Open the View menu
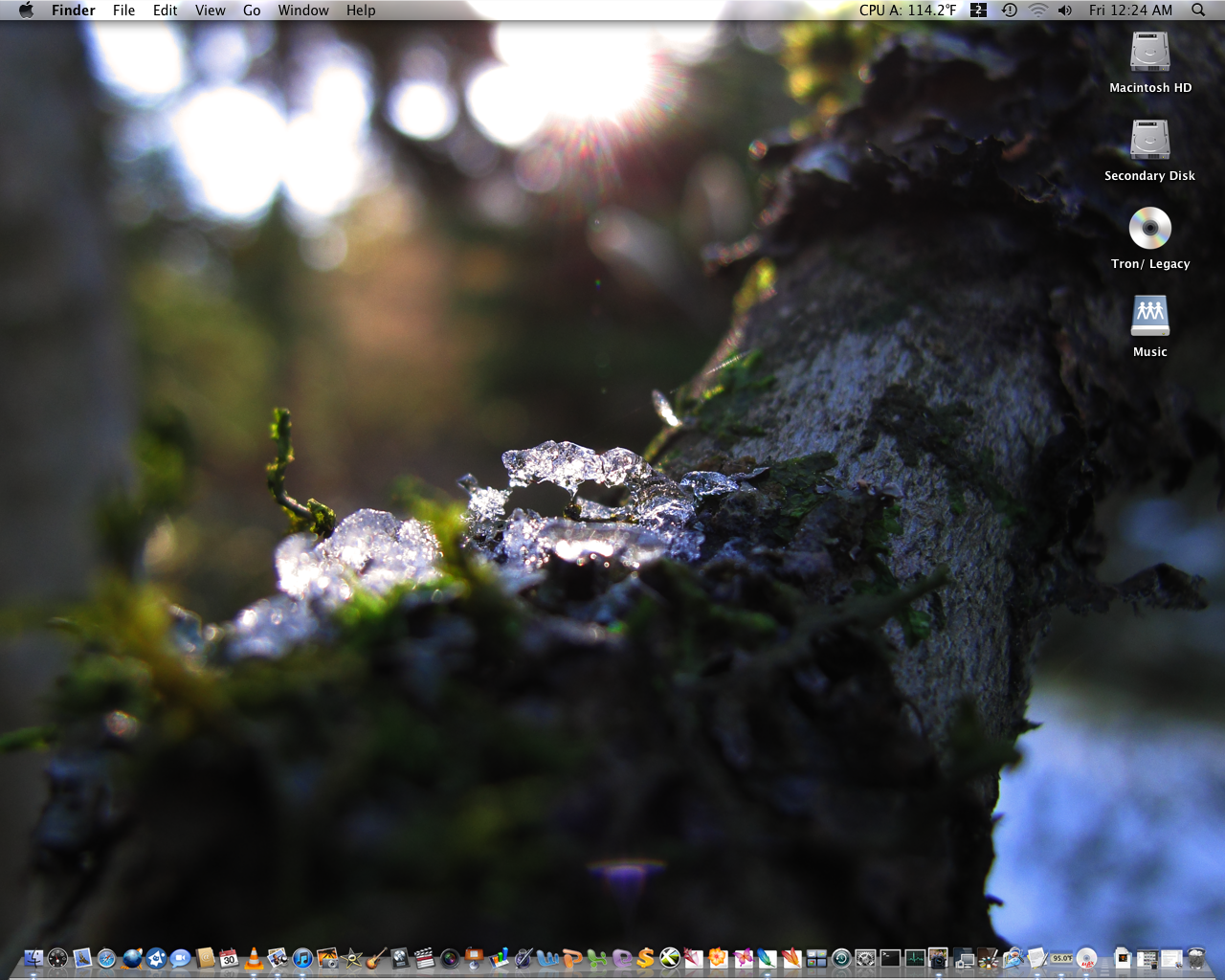The image size is (1225, 980). (x=211, y=11)
